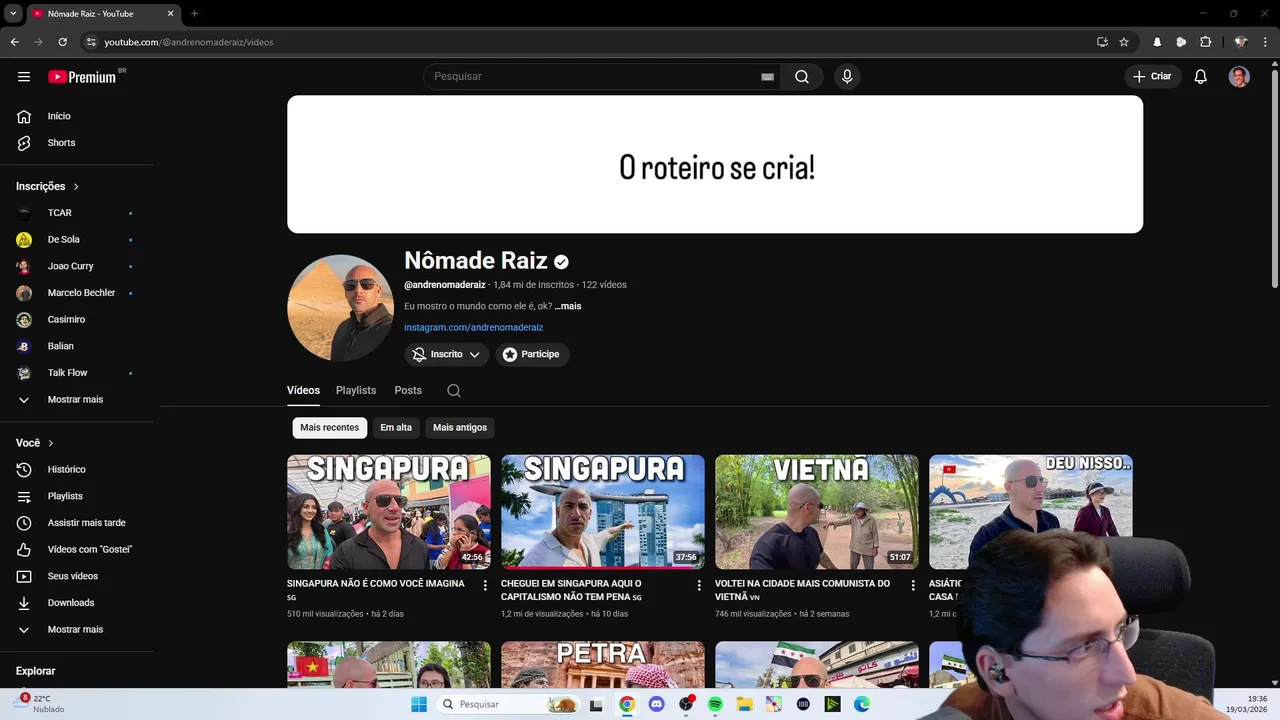
Task: Open a new browser tab
Action: (x=194, y=14)
